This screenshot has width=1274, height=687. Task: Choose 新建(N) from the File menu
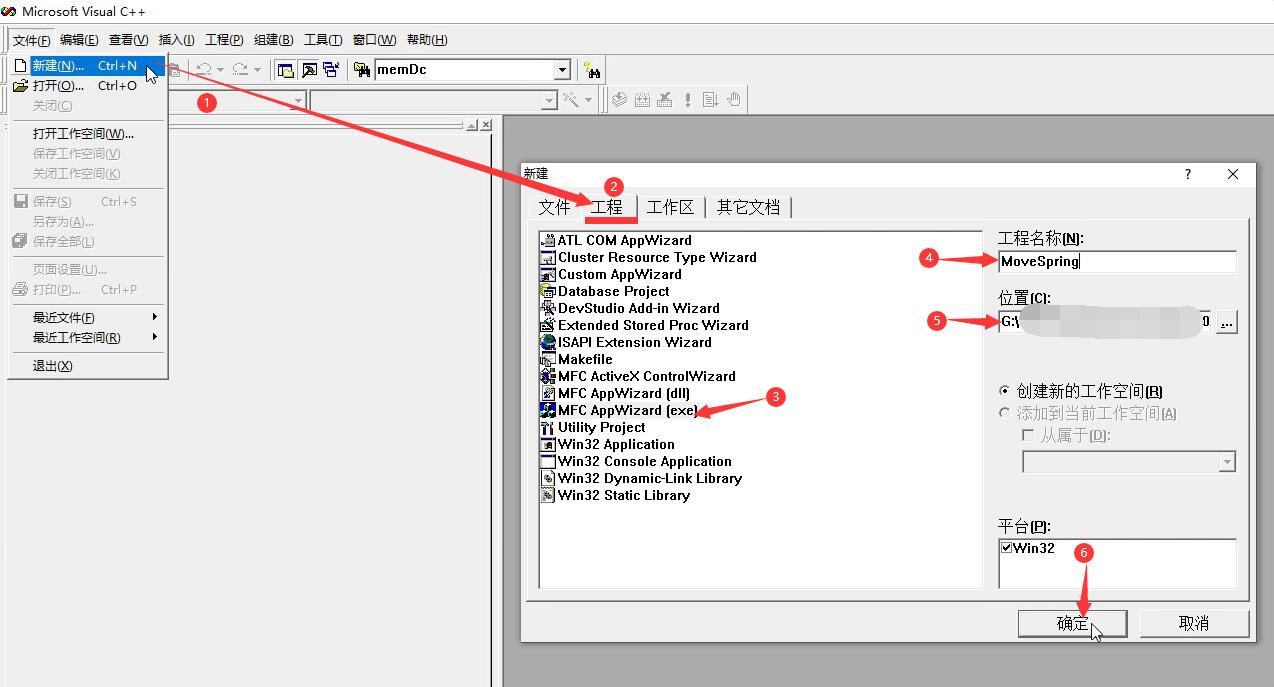[x=88, y=66]
